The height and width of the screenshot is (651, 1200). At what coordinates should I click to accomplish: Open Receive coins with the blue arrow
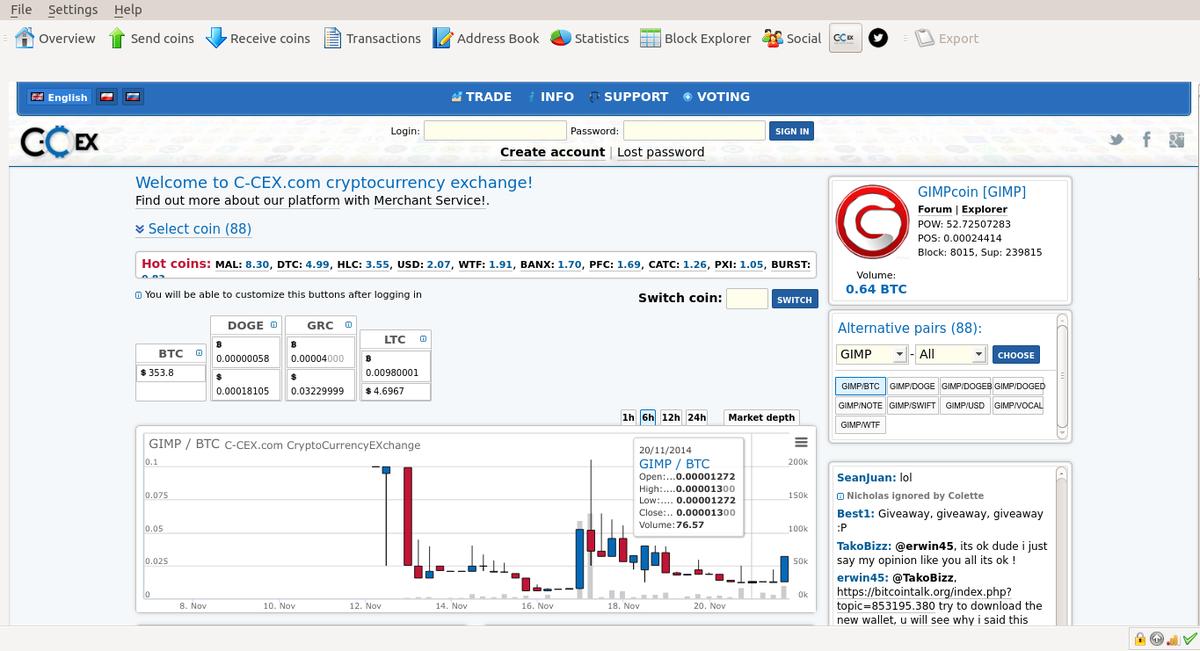(x=215, y=38)
